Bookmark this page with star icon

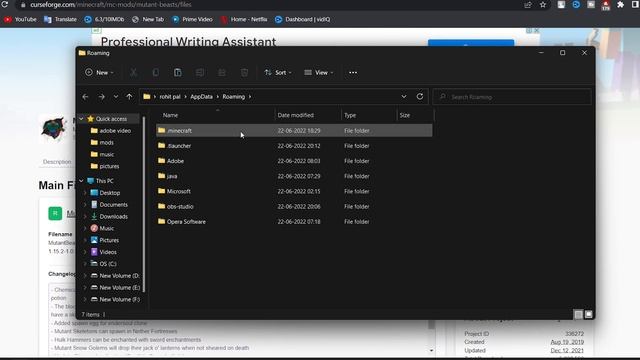(542, 5)
